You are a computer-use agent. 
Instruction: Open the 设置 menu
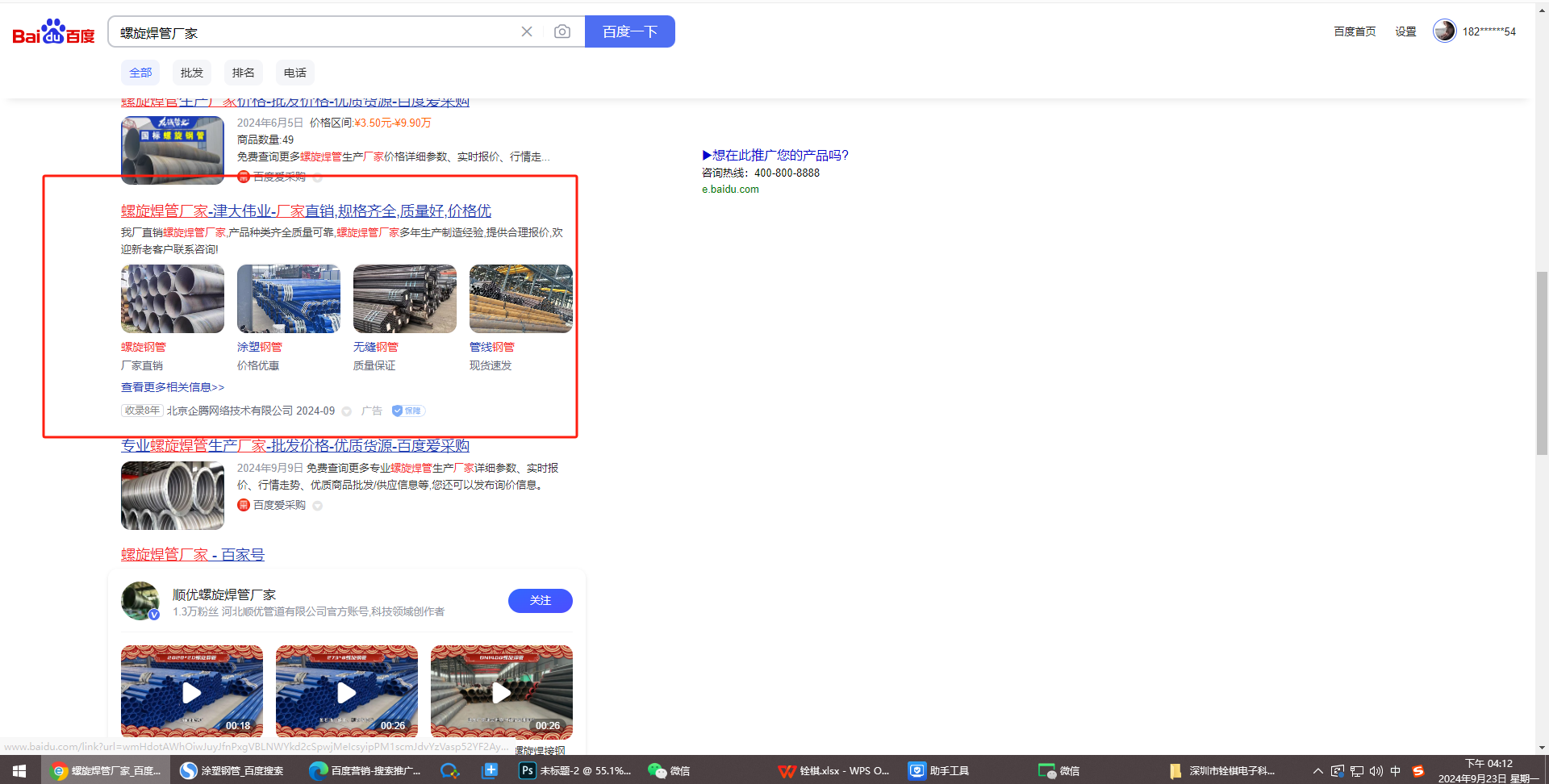(x=1406, y=31)
